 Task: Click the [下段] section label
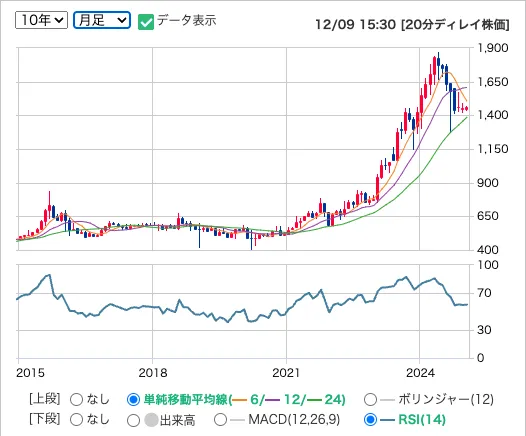[45, 419]
